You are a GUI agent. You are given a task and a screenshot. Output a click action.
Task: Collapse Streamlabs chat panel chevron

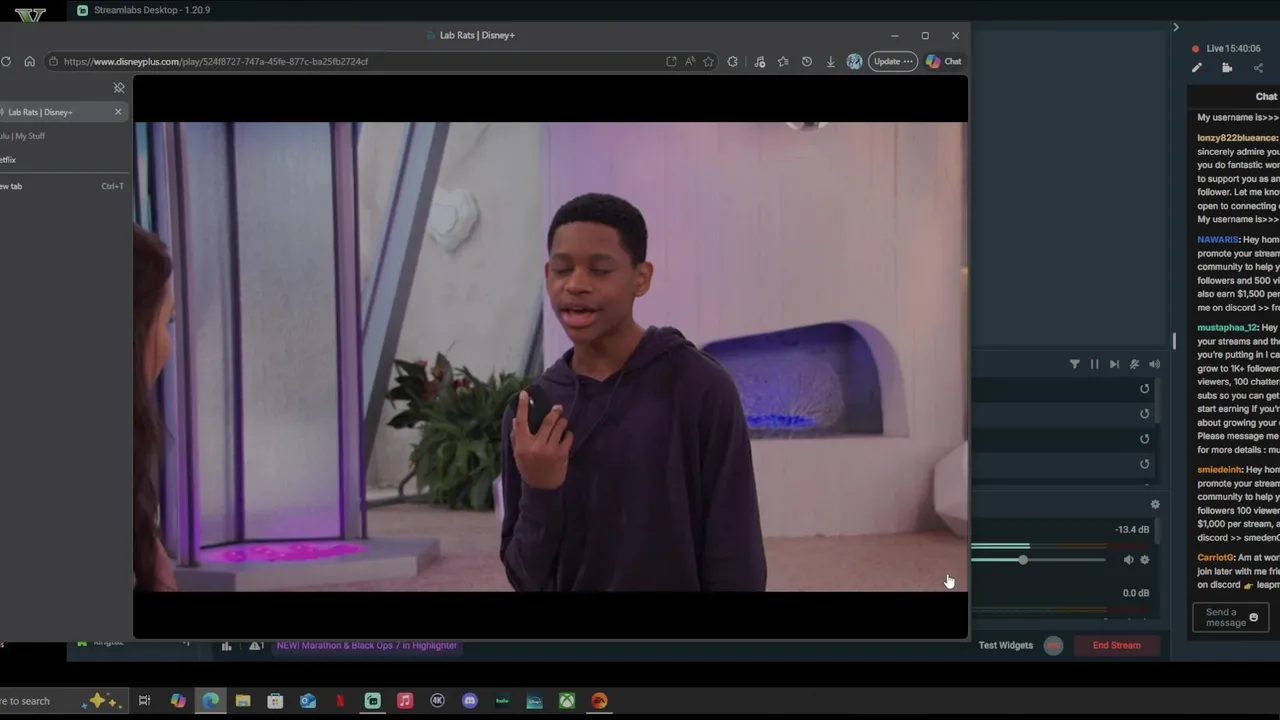1176,27
